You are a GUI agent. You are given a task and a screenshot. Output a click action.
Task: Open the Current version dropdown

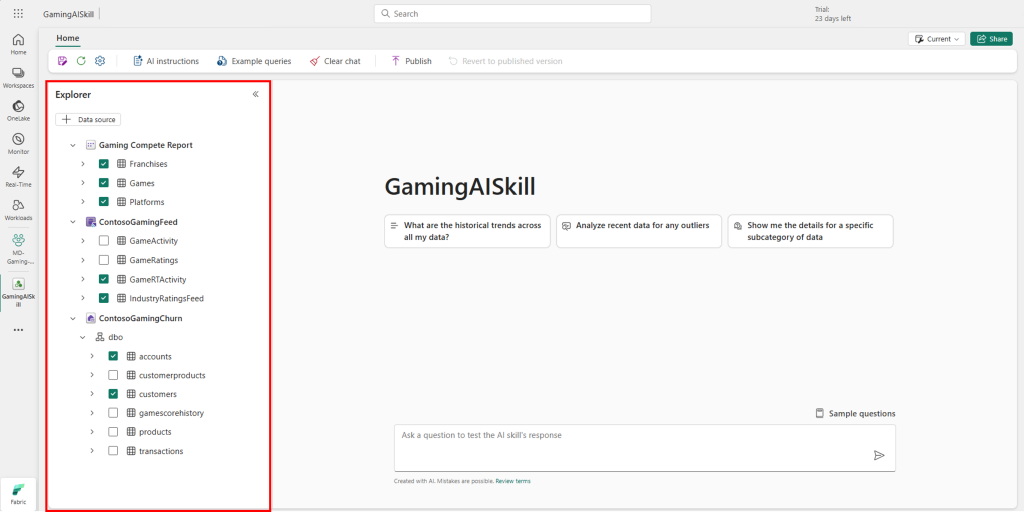(x=936, y=39)
